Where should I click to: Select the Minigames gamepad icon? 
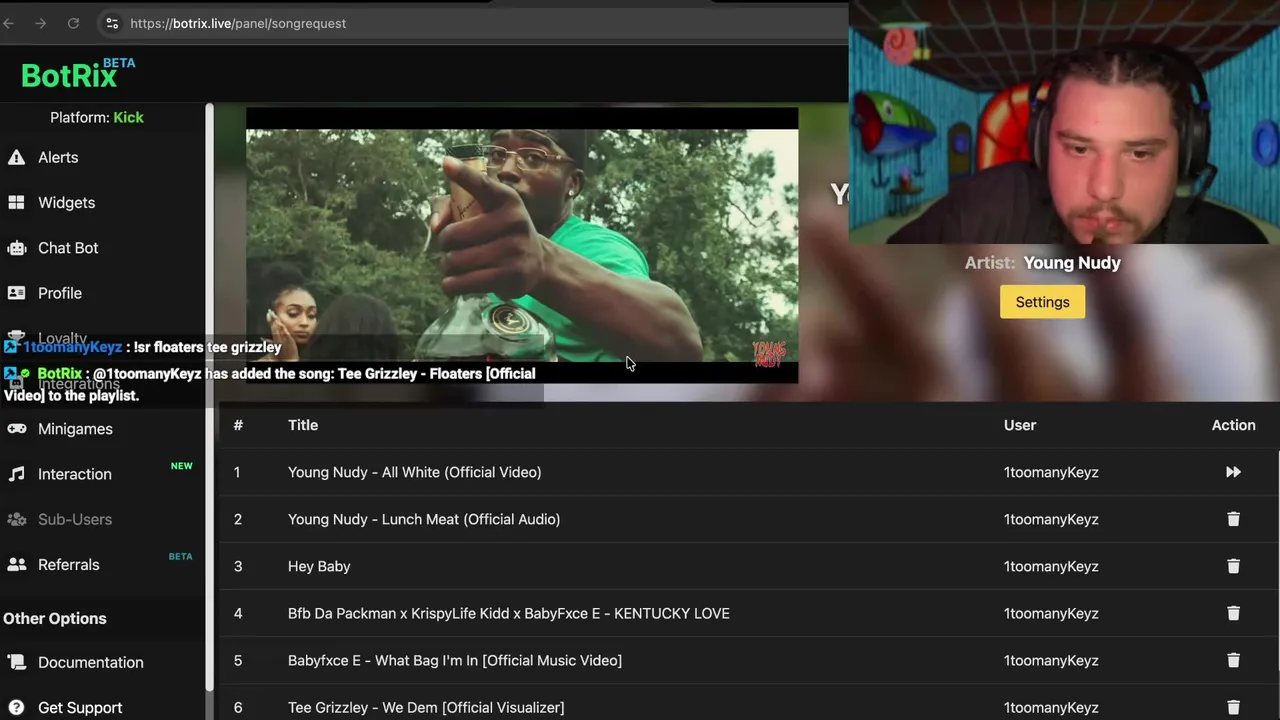coord(16,429)
